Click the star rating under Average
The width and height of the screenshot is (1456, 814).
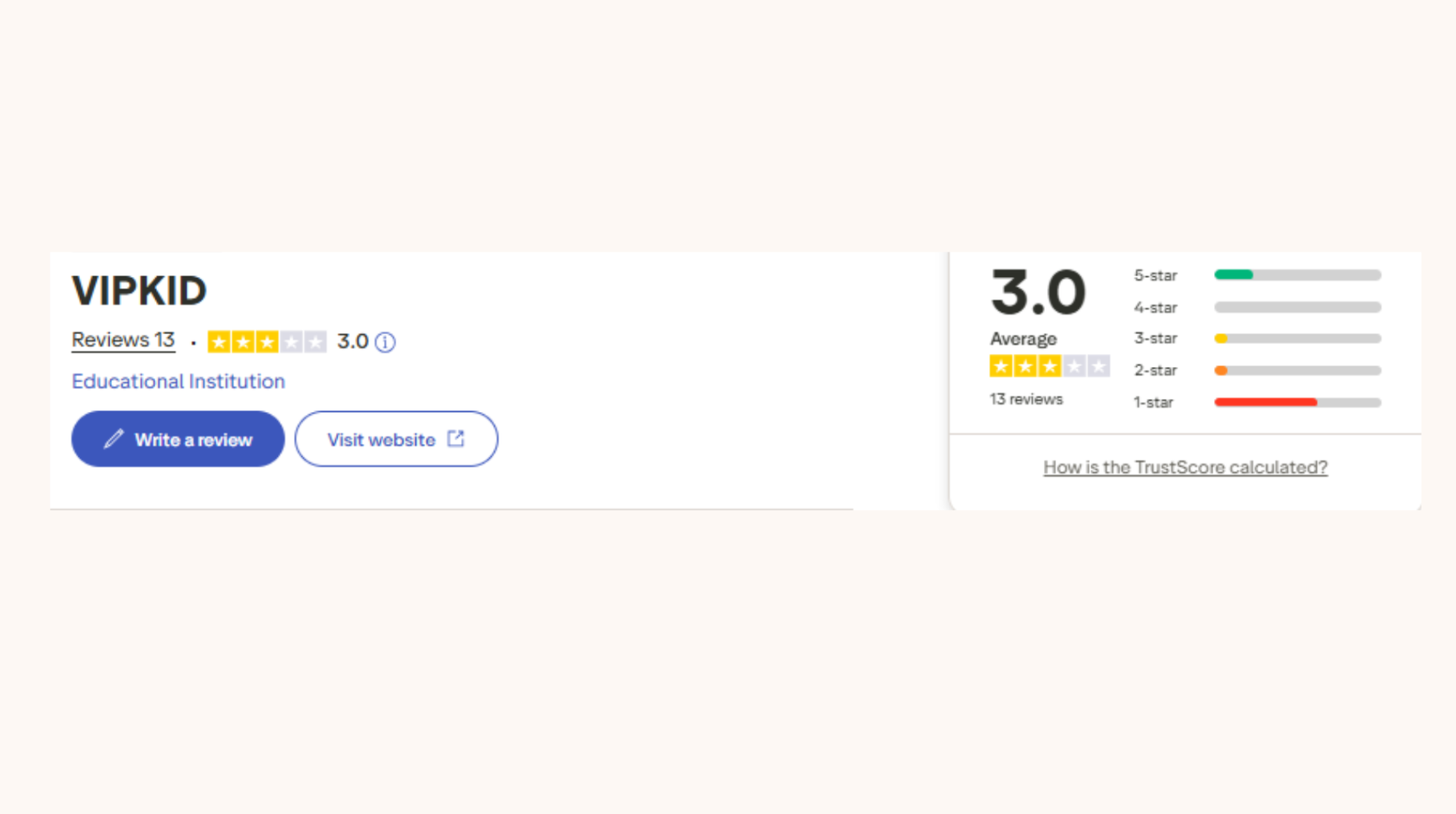pyautogui.click(x=1050, y=366)
